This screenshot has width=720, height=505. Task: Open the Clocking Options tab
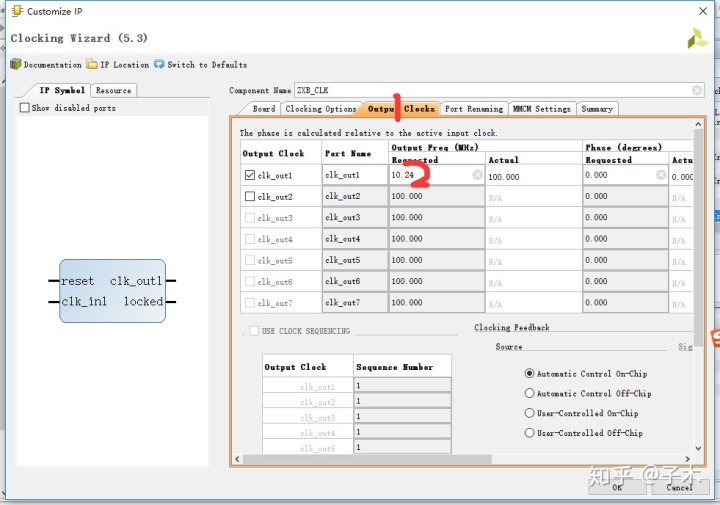[x=321, y=109]
